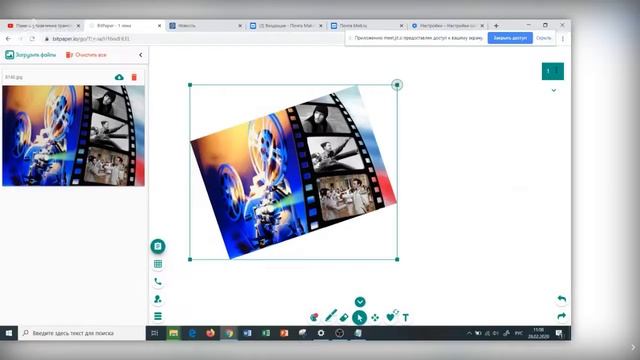This screenshot has height=360, width=640.
Task: Switch to the YouTube browser tab
Action: pyautogui.click(x=44, y=26)
